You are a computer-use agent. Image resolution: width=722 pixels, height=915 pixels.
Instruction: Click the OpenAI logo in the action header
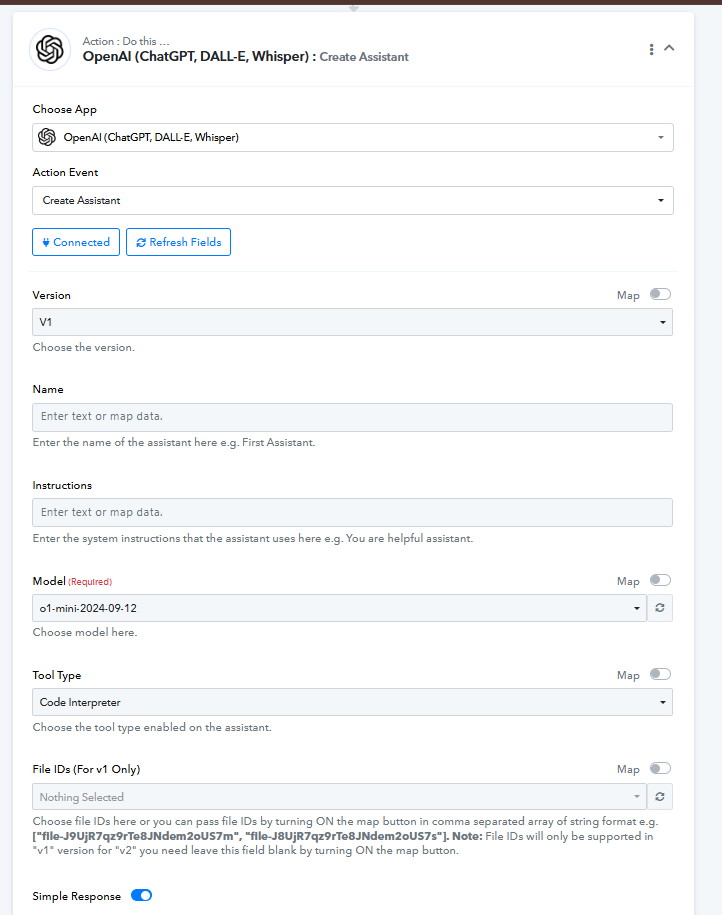(x=50, y=49)
